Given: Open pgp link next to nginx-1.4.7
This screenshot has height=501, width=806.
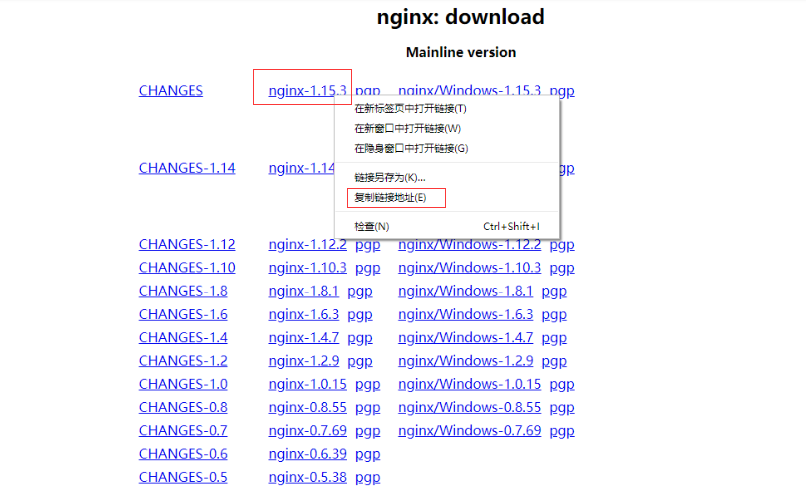Looking at the screenshot, I should click(x=360, y=338).
